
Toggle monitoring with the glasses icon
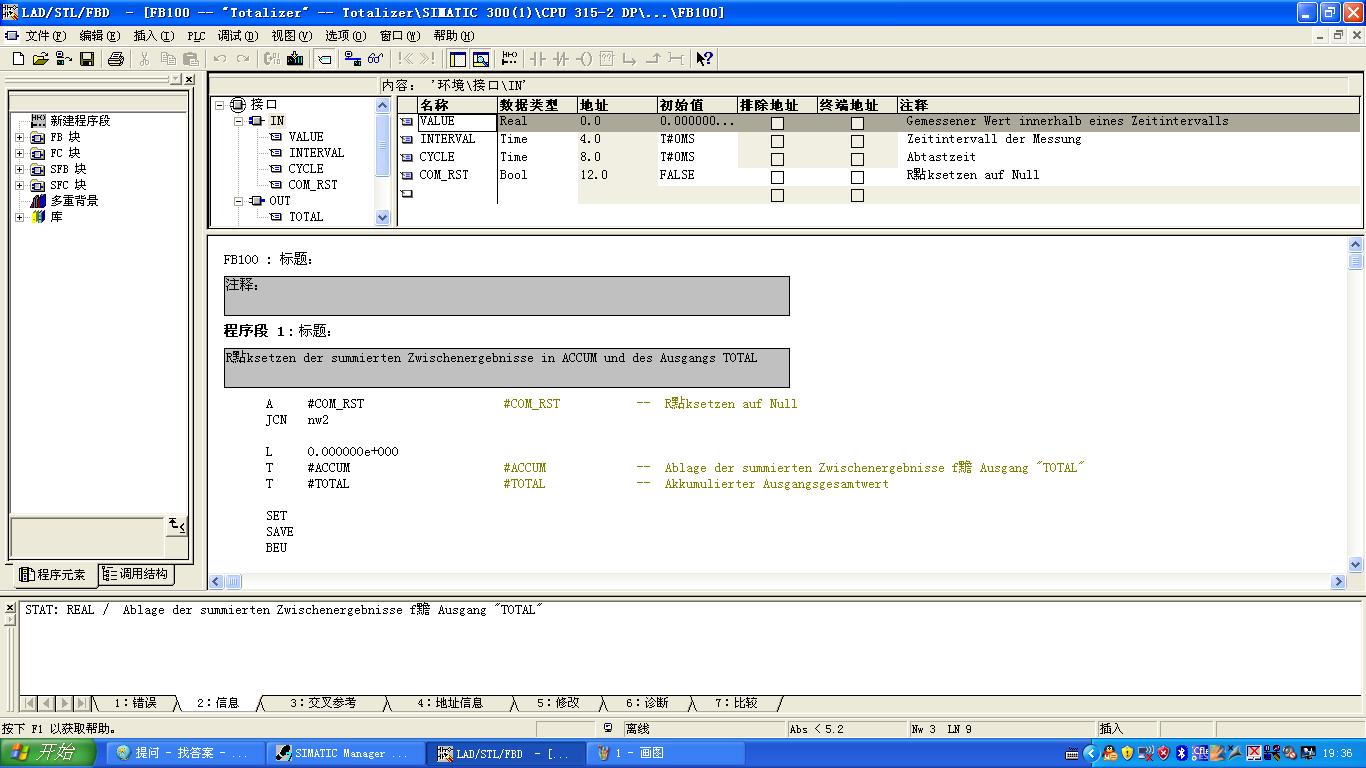coord(376,59)
